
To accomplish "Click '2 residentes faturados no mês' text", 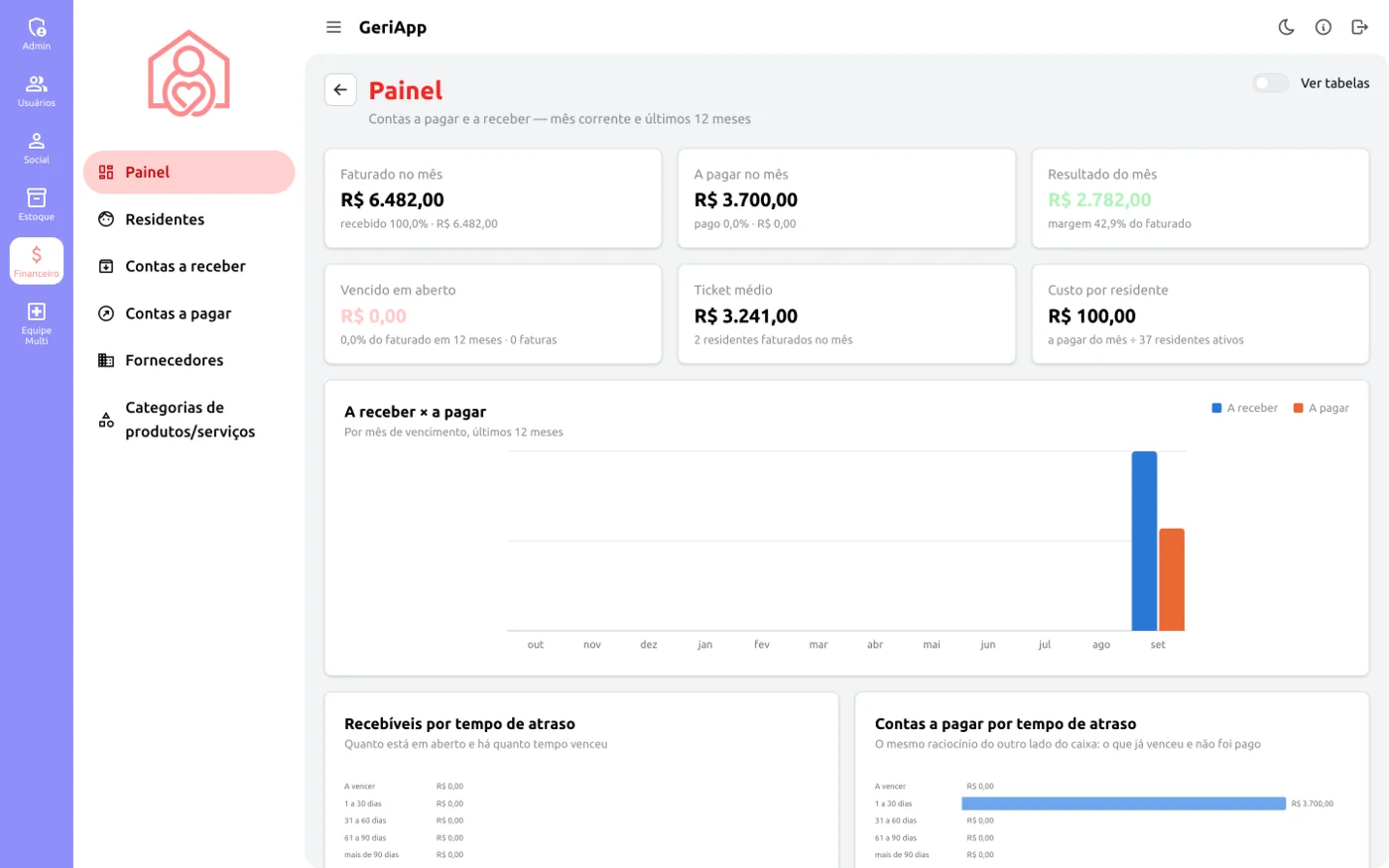I will (773, 340).
